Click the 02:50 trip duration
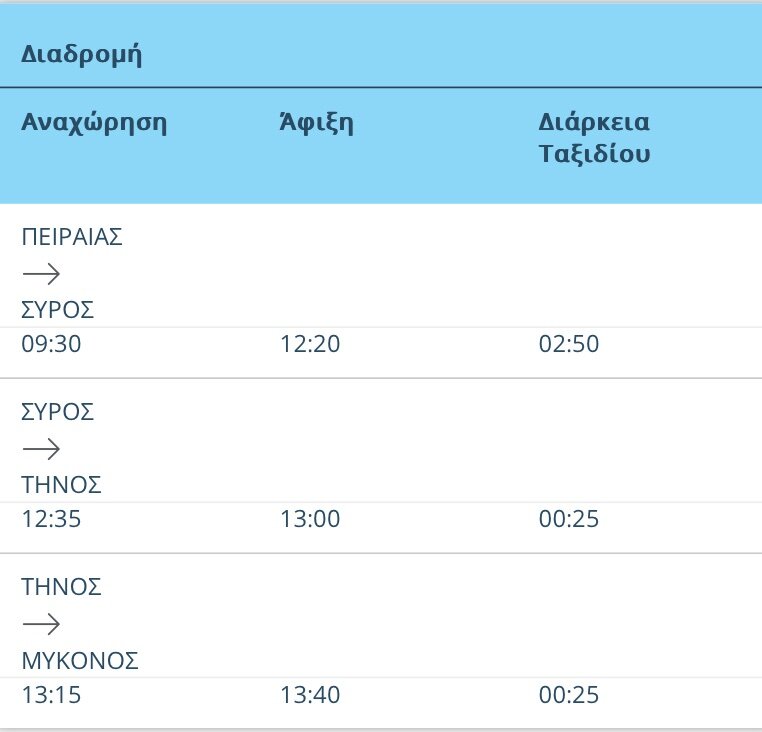The image size is (762, 732). [x=569, y=345]
